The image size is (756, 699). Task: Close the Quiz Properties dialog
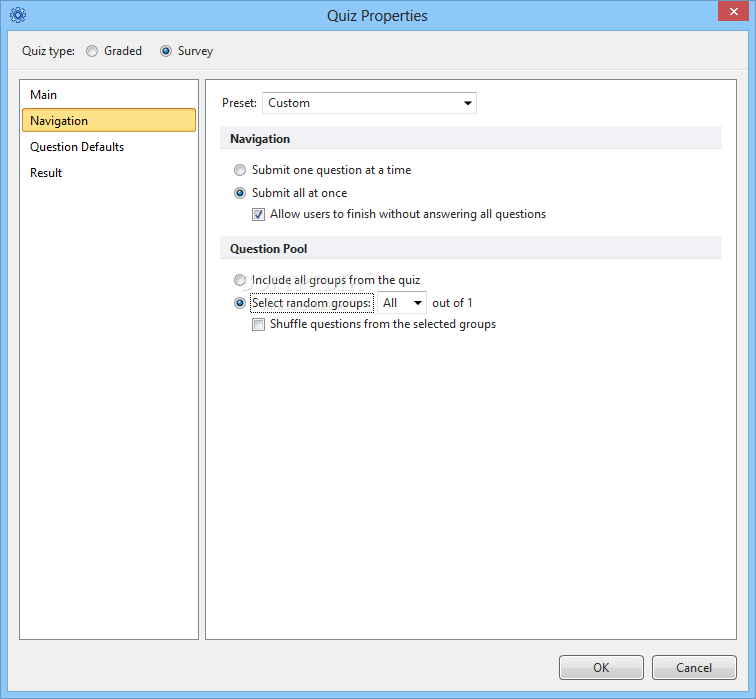733,11
